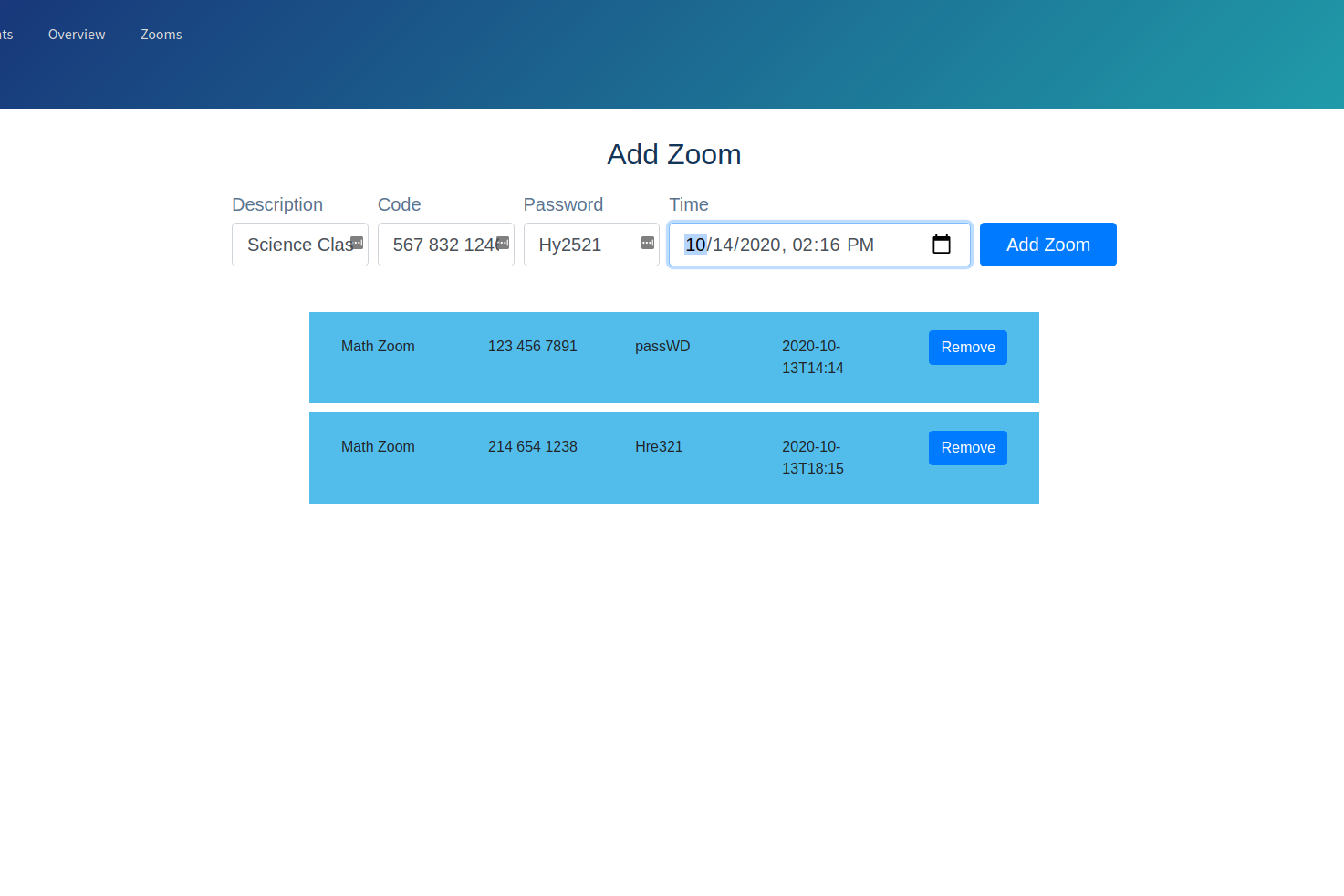Viewport: 1344px width, 896px height.
Task: Click the time text 2020-10-13T18:15
Action: [x=813, y=458]
